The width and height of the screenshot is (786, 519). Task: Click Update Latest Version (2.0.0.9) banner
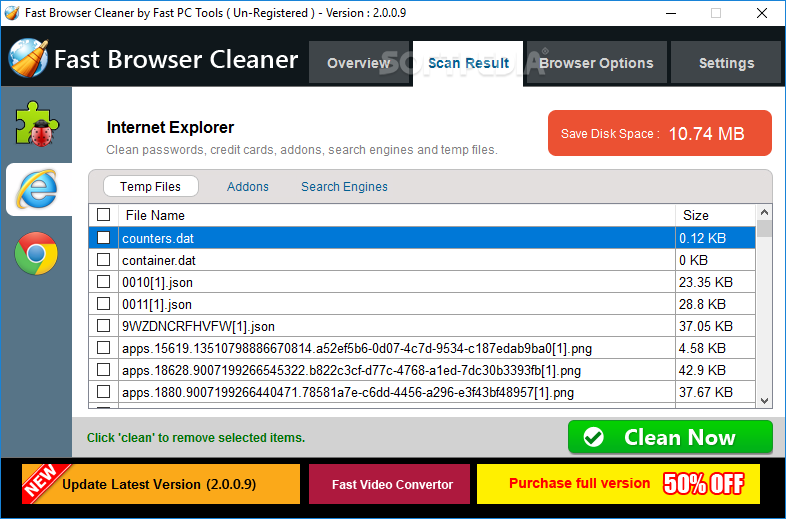point(161,484)
